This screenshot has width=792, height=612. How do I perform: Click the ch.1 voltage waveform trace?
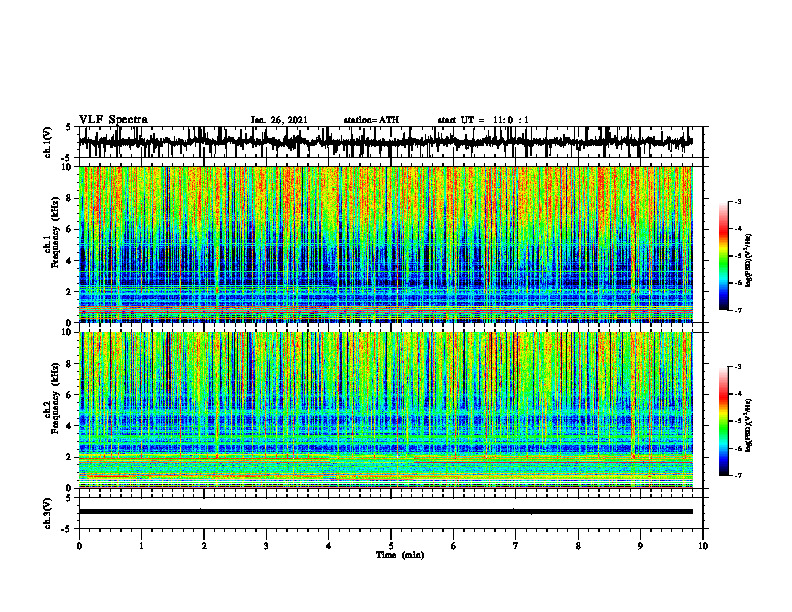click(x=385, y=142)
